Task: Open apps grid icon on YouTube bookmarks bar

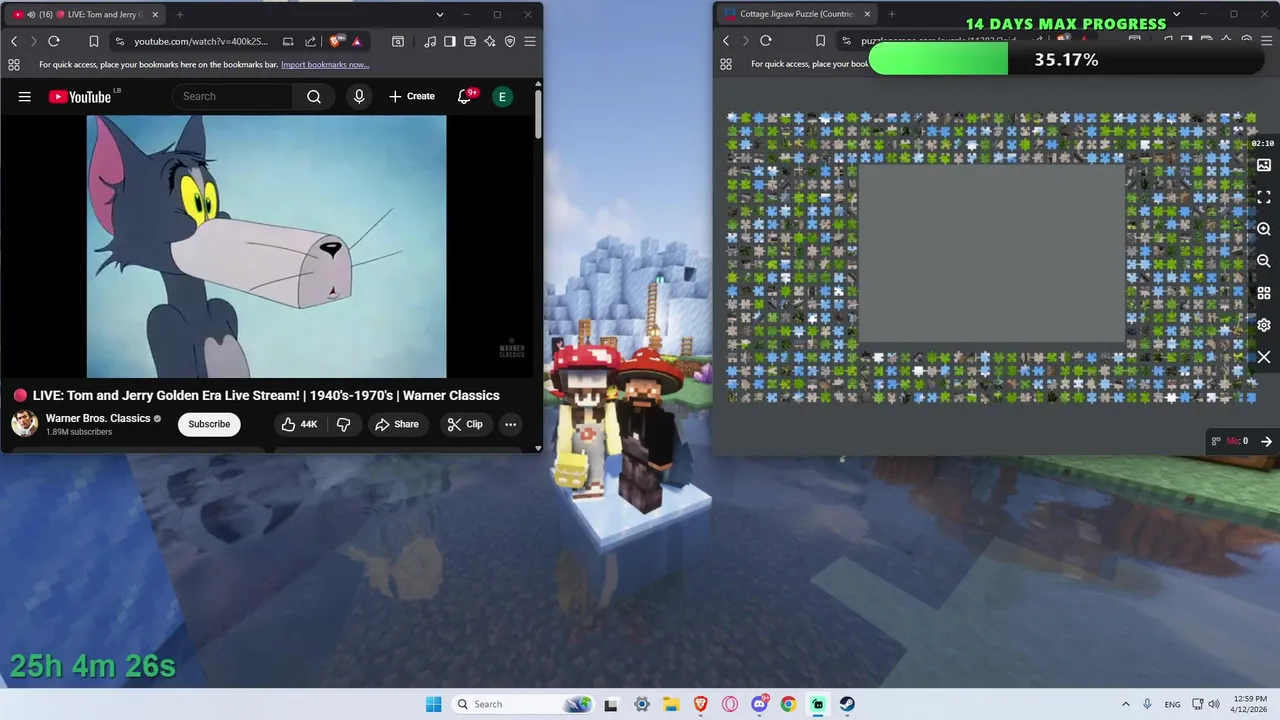Action: tap(14, 65)
